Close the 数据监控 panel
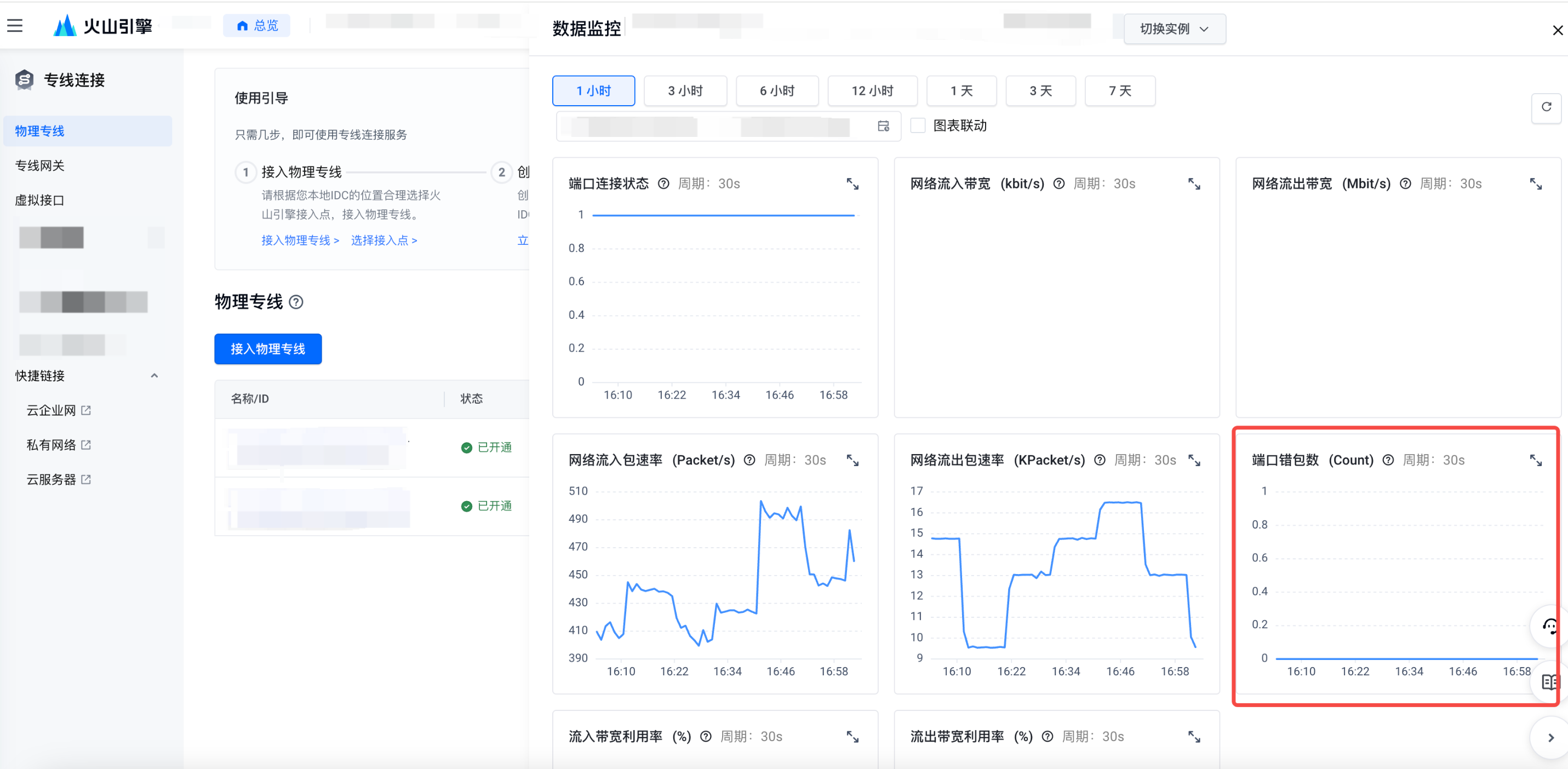 1558,30
